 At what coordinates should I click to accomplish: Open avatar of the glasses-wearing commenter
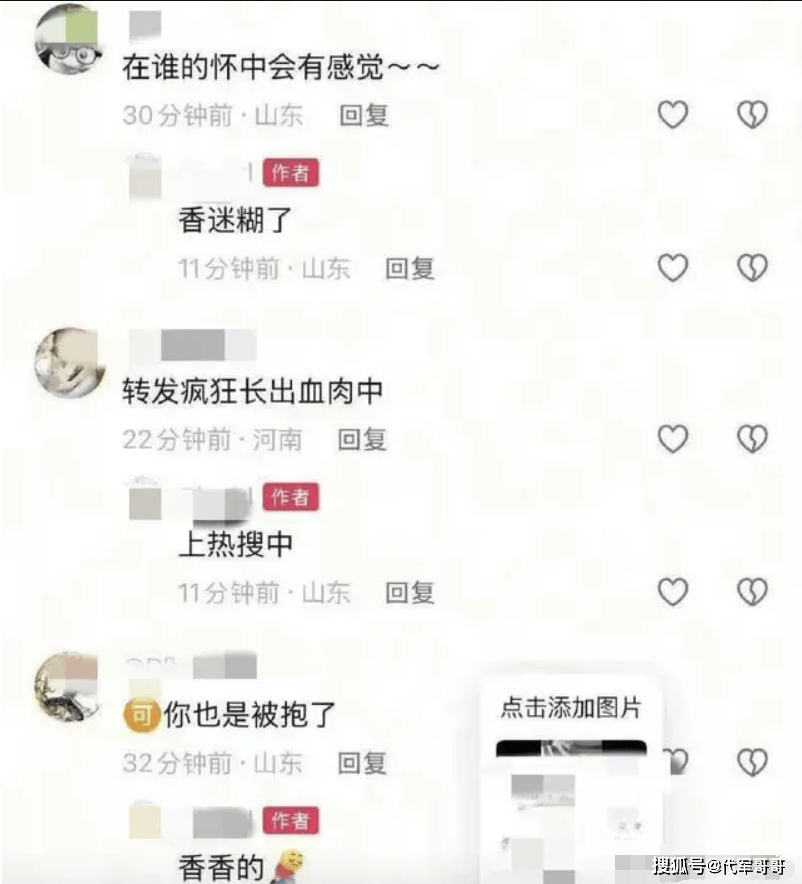[x=69, y=38]
